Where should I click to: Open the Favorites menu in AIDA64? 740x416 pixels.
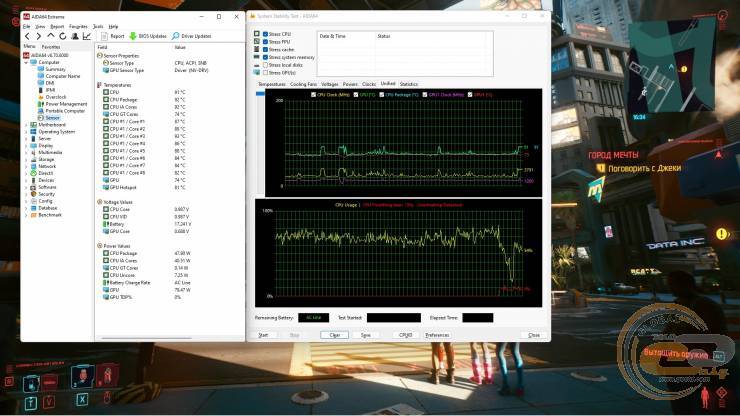pos(78,26)
